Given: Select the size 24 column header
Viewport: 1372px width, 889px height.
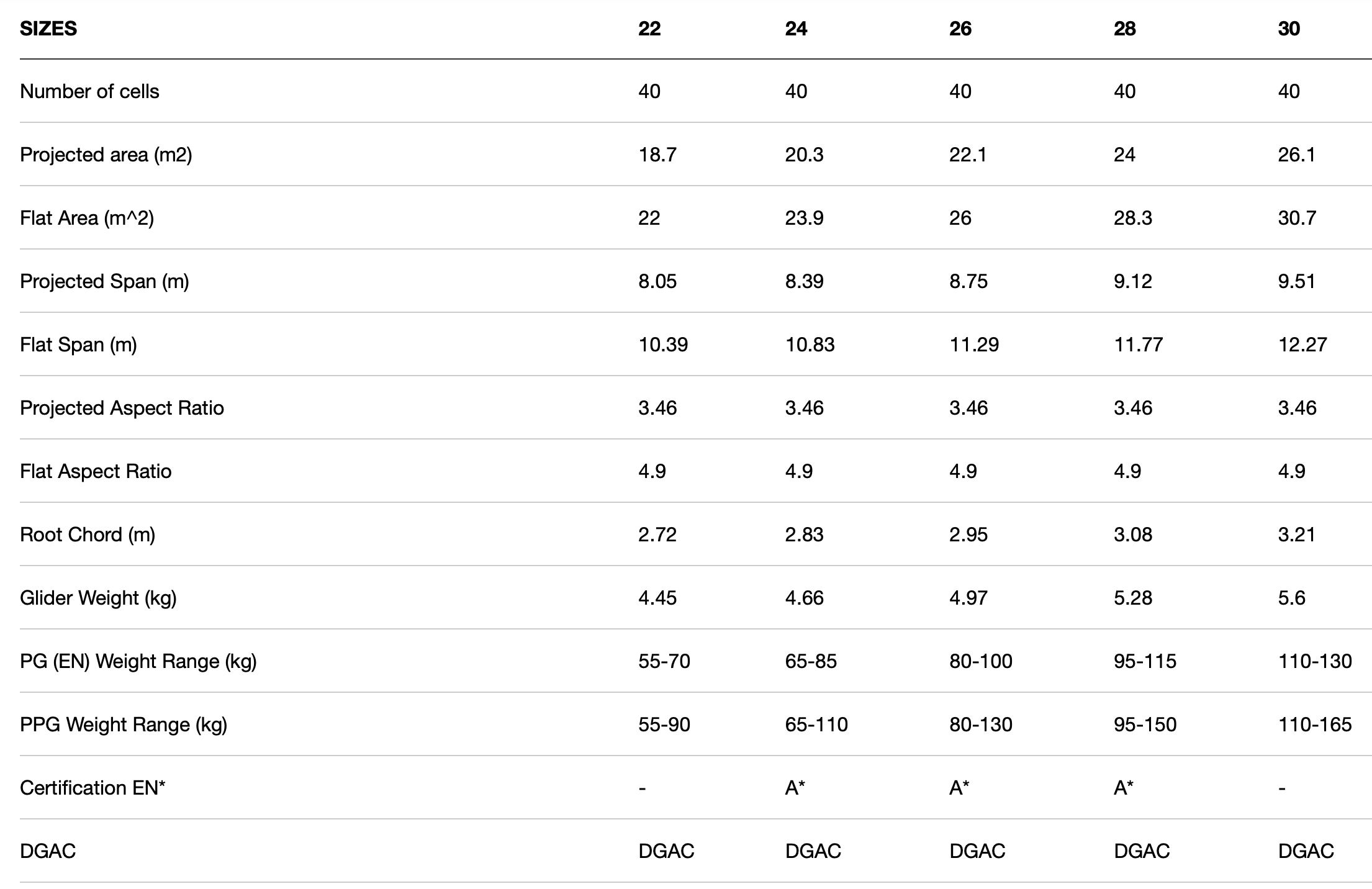Looking at the screenshot, I should 796,29.
